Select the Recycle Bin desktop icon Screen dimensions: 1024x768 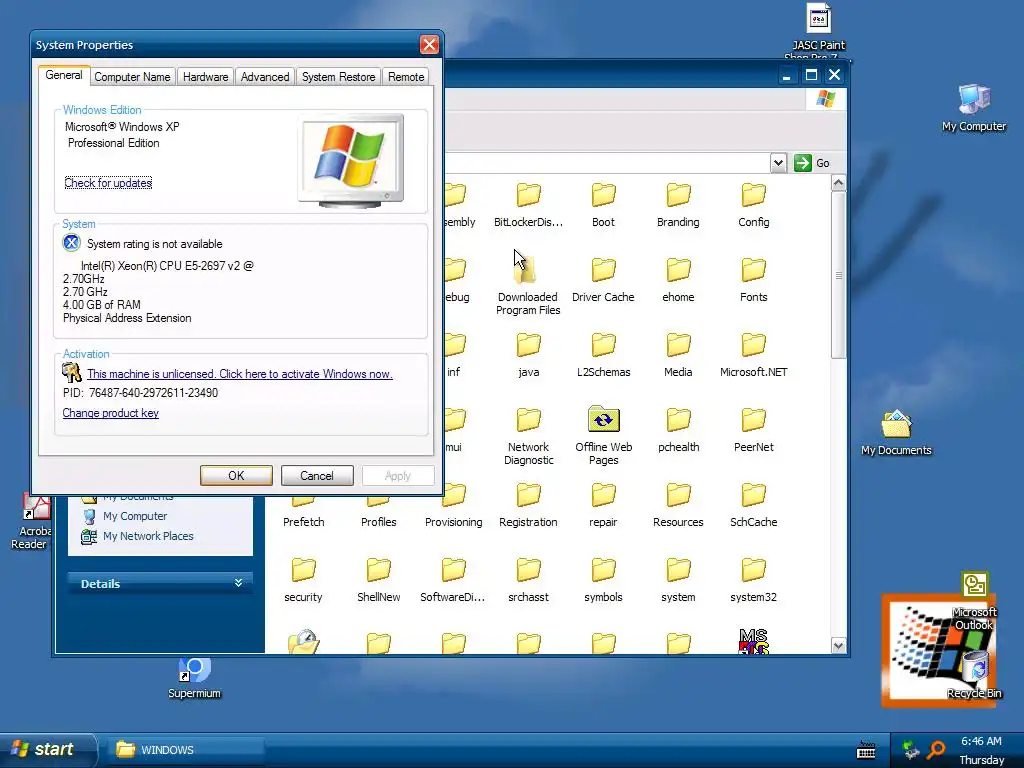pyautogui.click(x=974, y=675)
